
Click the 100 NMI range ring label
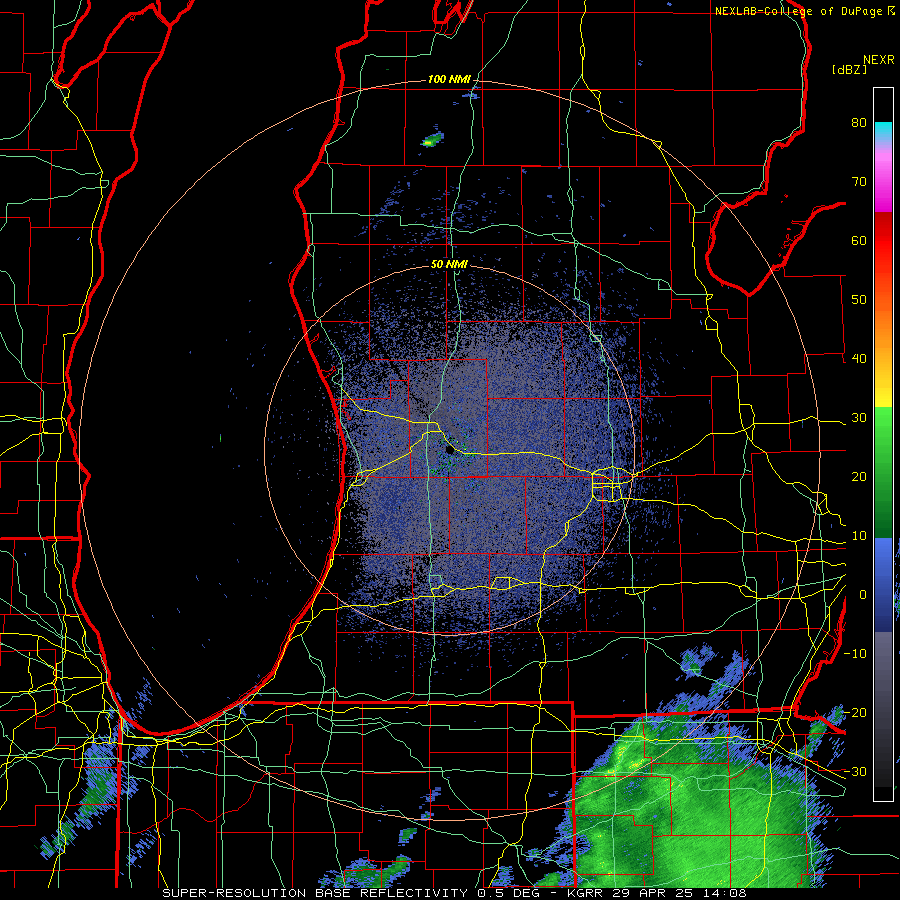click(449, 79)
